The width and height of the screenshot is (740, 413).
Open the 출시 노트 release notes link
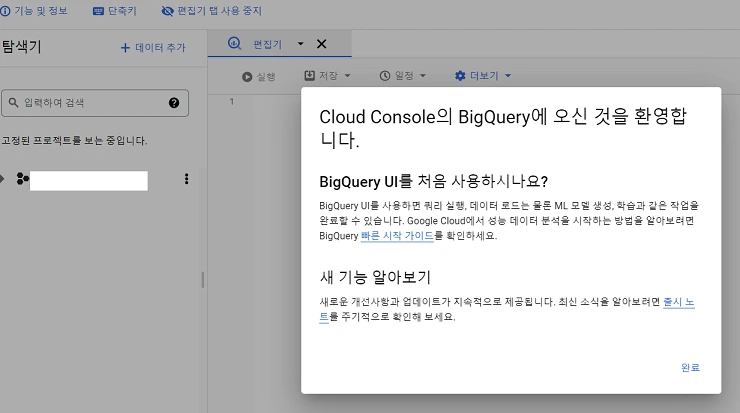pos(679,302)
